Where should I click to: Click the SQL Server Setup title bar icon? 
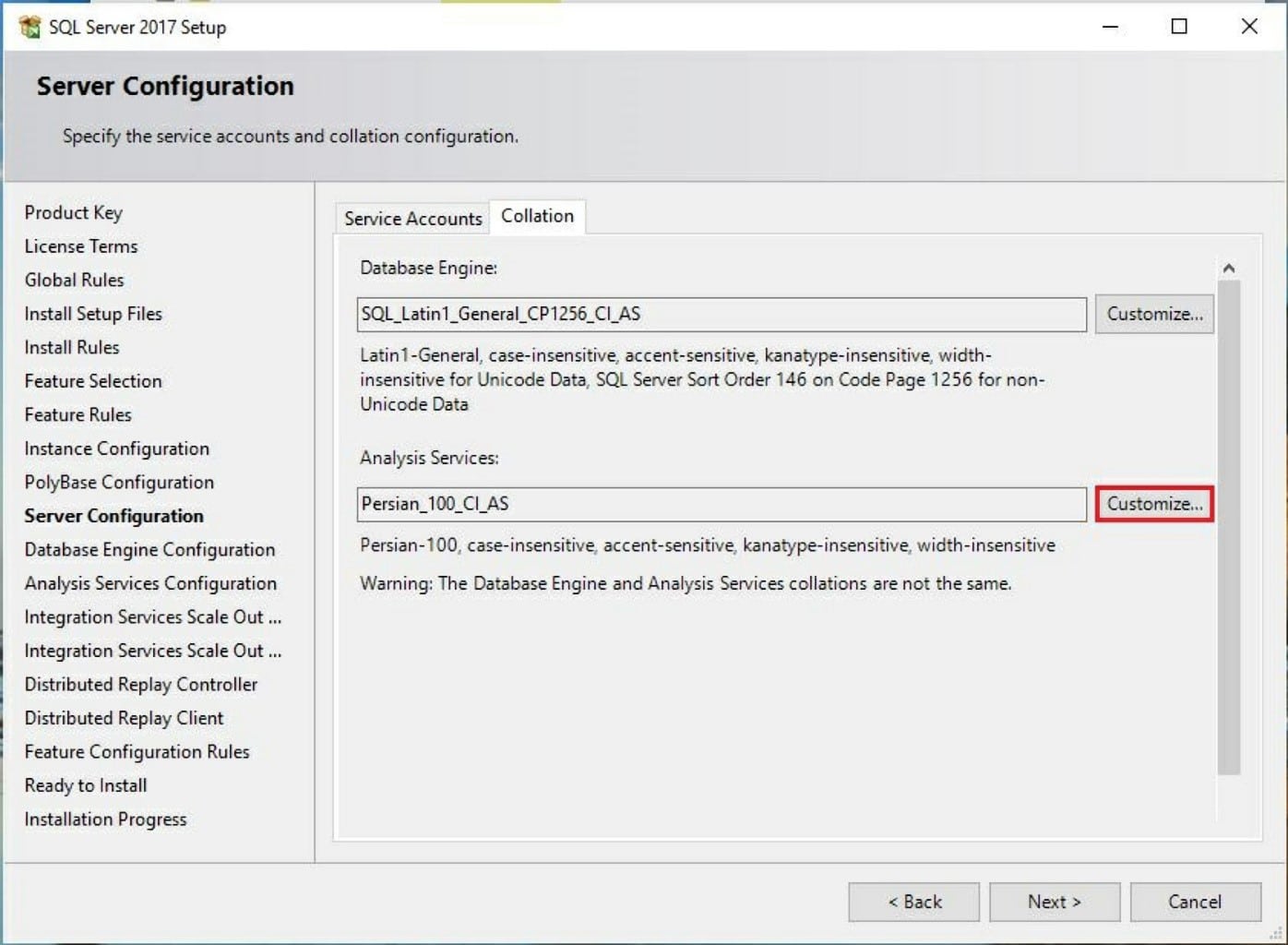pos(30,27)
